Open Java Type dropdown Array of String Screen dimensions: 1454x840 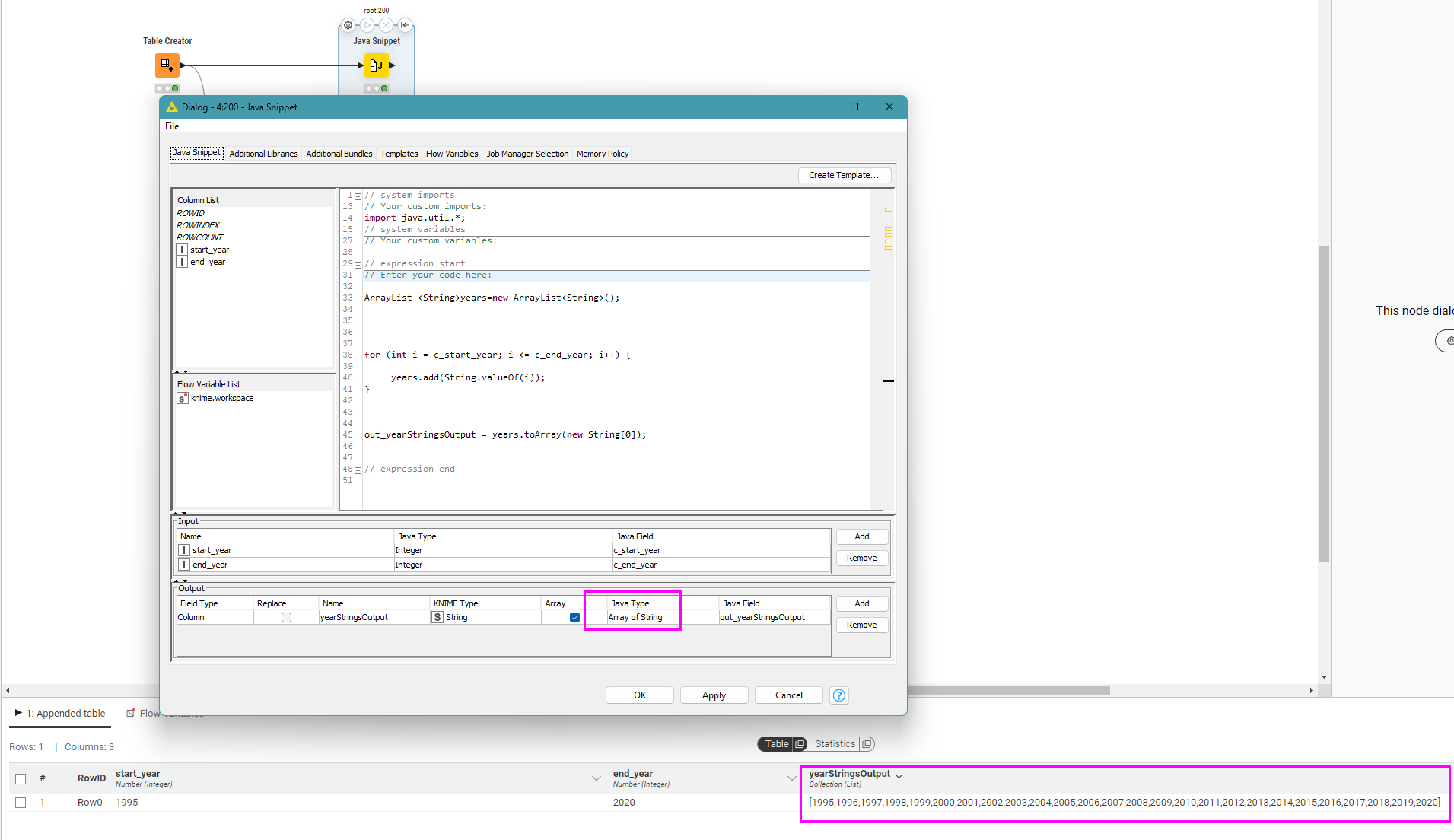[662, 617]
